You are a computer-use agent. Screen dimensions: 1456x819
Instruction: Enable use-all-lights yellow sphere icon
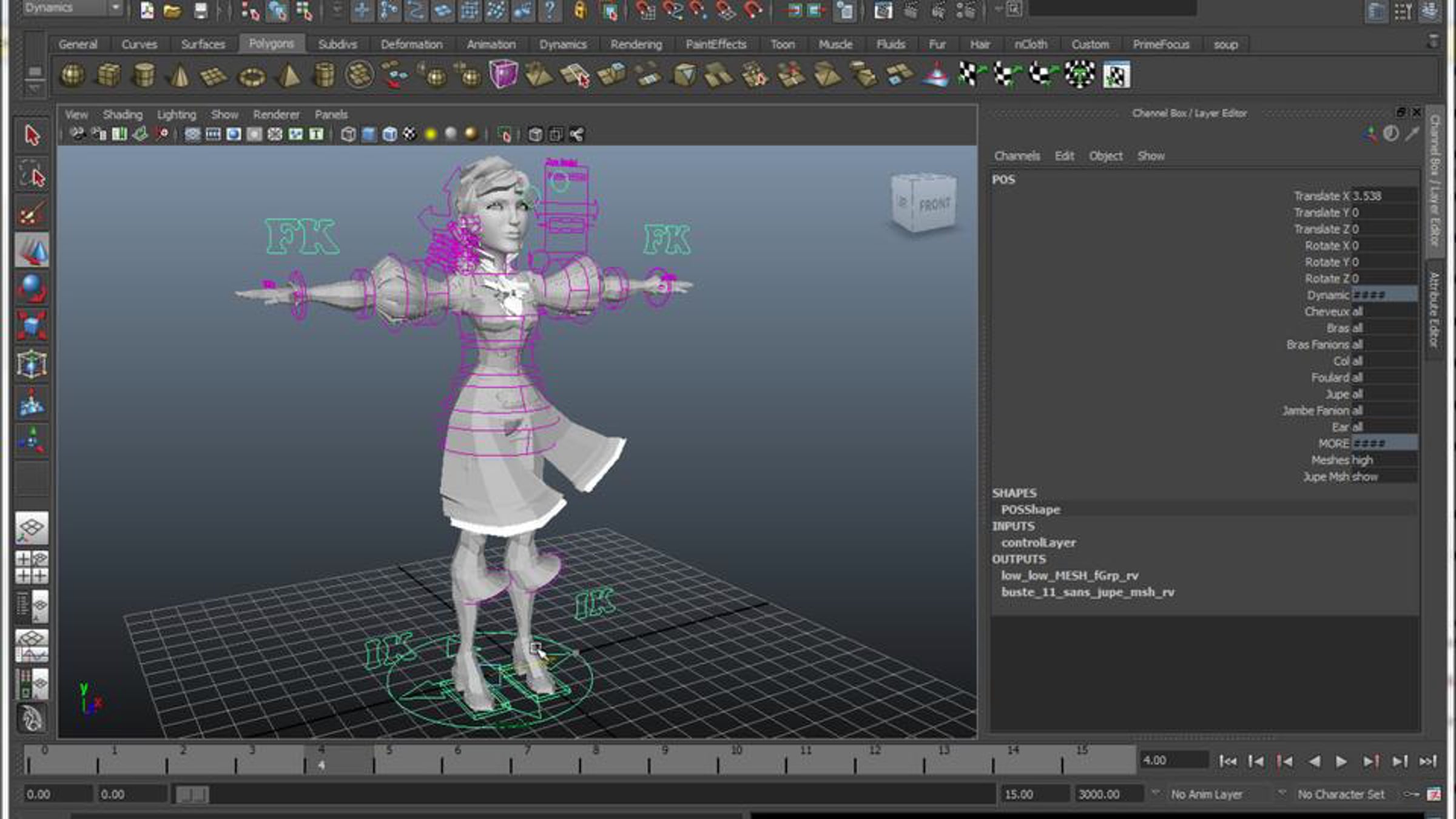pyautogui.click(x=430, y=135)
